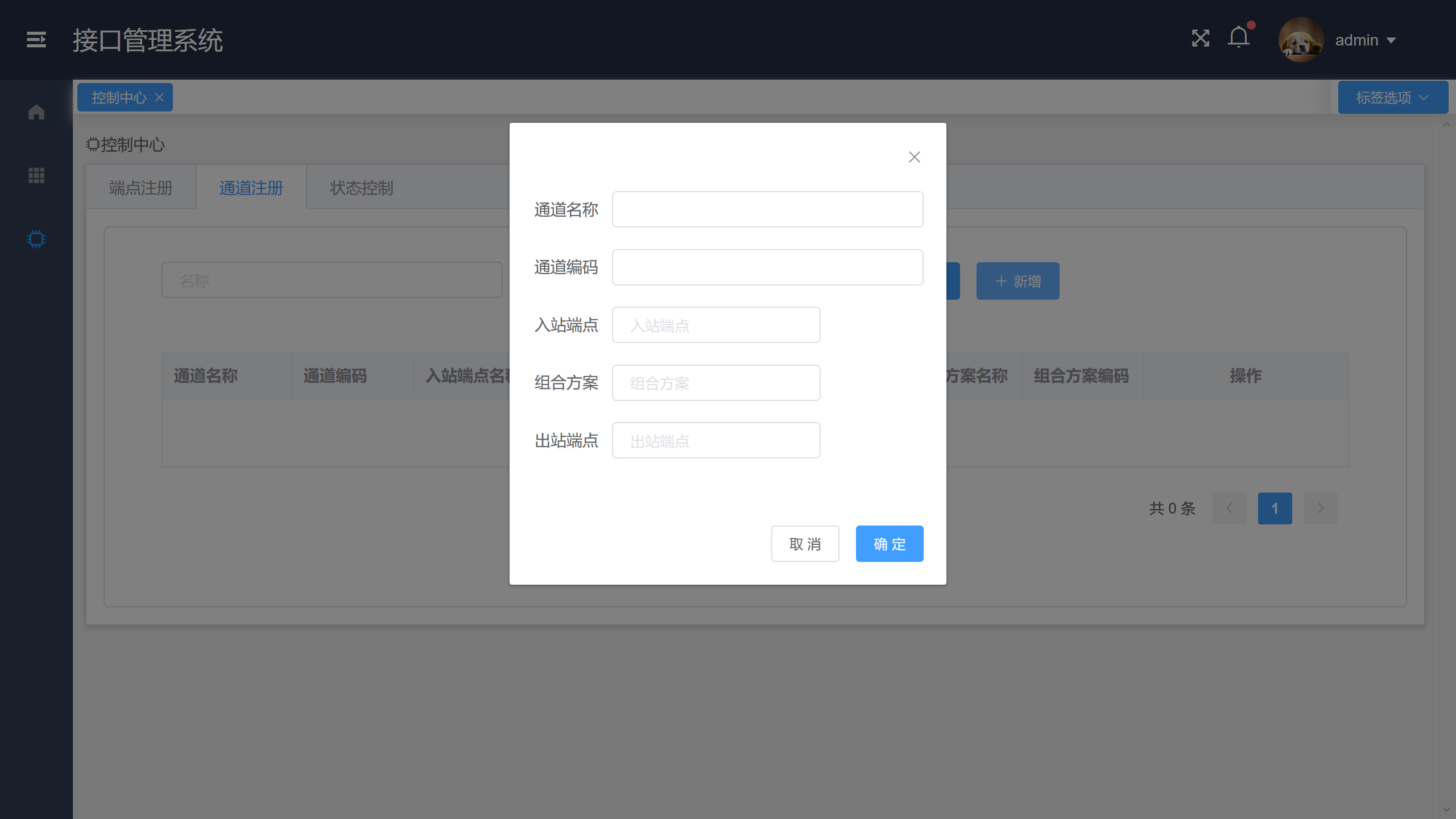The width and height of the screenshot is (1456, 819).
Task: Click the 通道名称 input field
Action: pyautogui.click(x=767, y=209)
